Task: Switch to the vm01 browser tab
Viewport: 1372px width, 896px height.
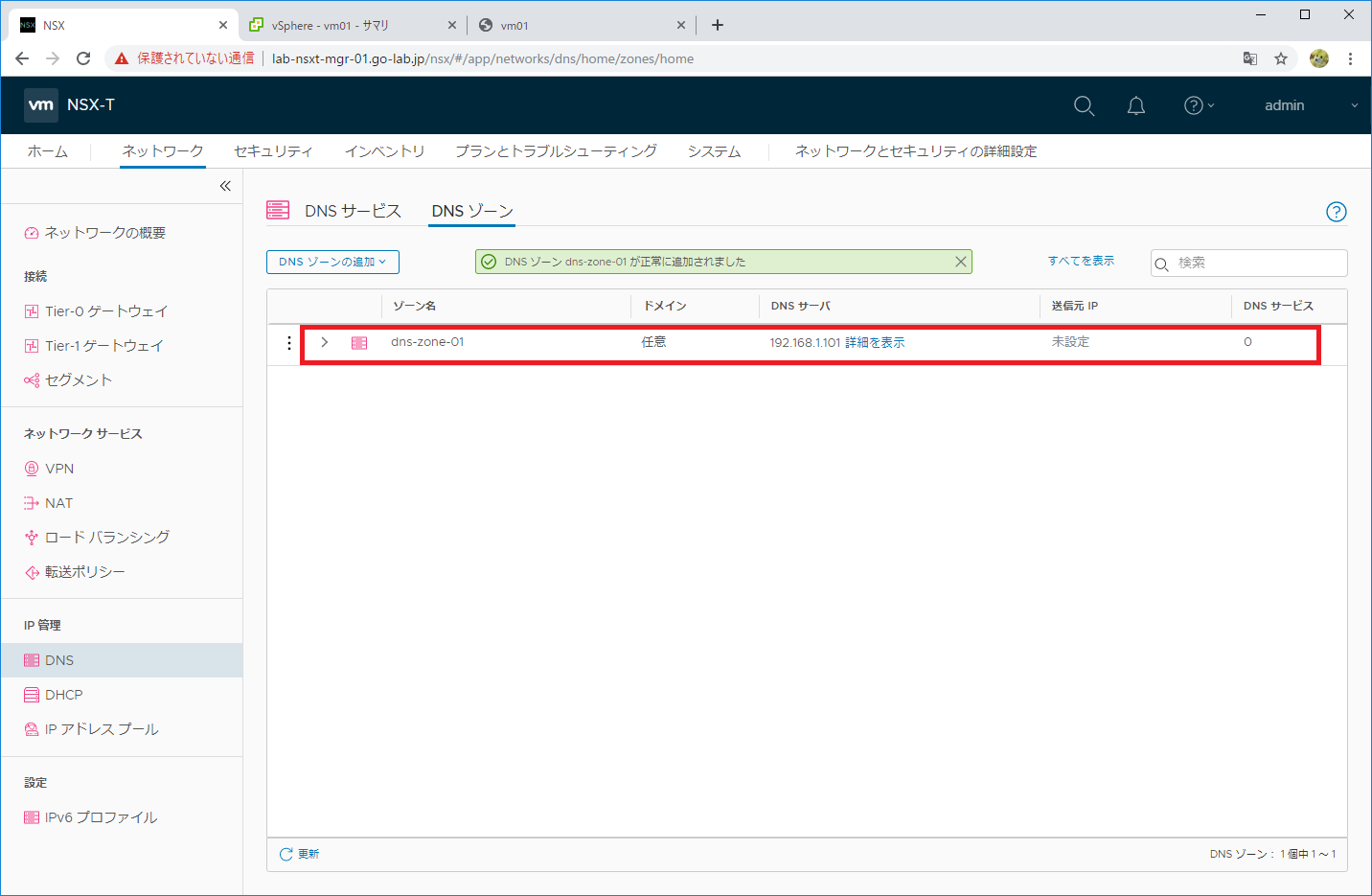Action: click(x=581, y=26)
